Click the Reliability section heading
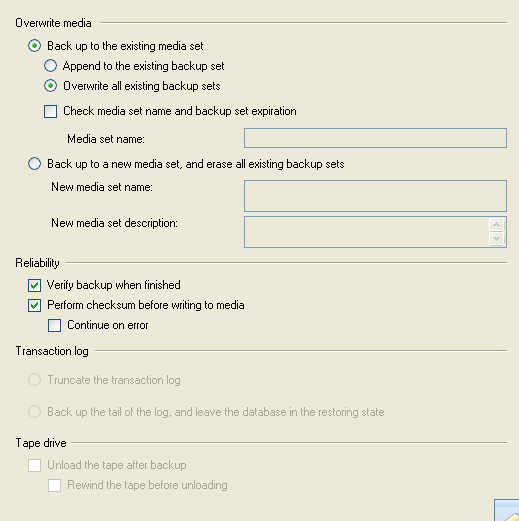This screenshot has width=519, height=521. 37,263
